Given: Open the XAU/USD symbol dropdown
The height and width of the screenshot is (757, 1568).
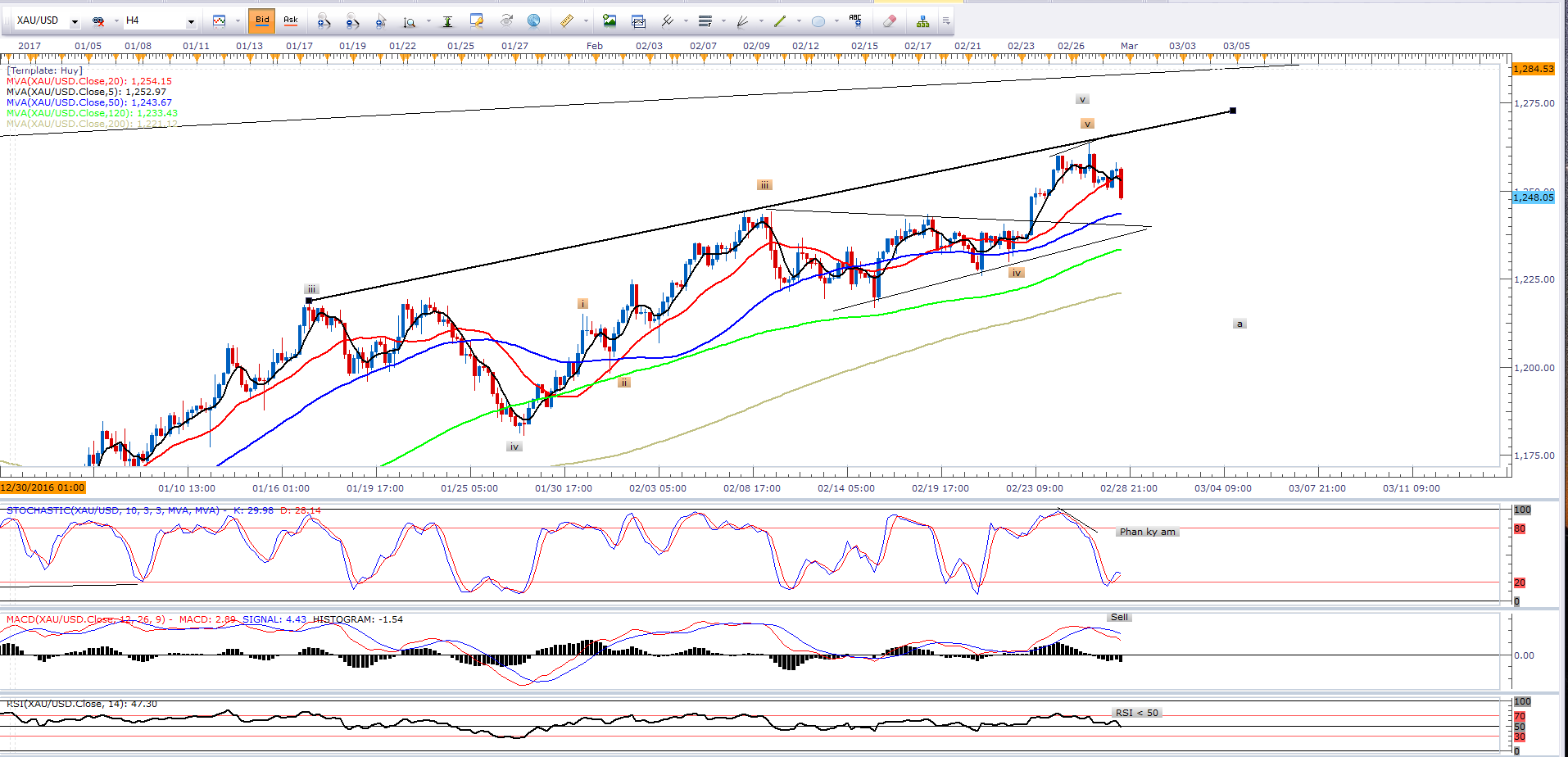Looking at the screenshot, I should [75, 21].
